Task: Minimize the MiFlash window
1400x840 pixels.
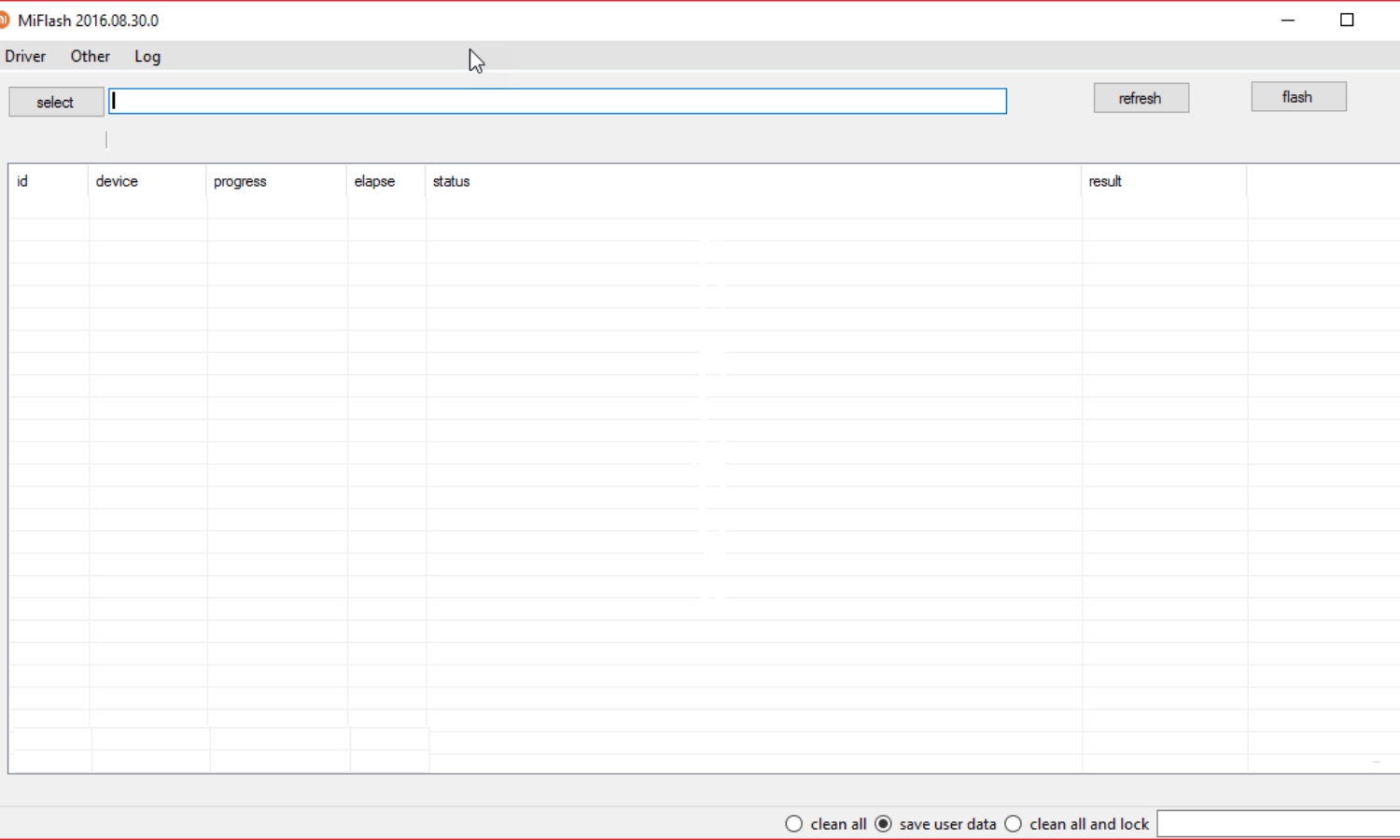Action: click(1288, 20)
